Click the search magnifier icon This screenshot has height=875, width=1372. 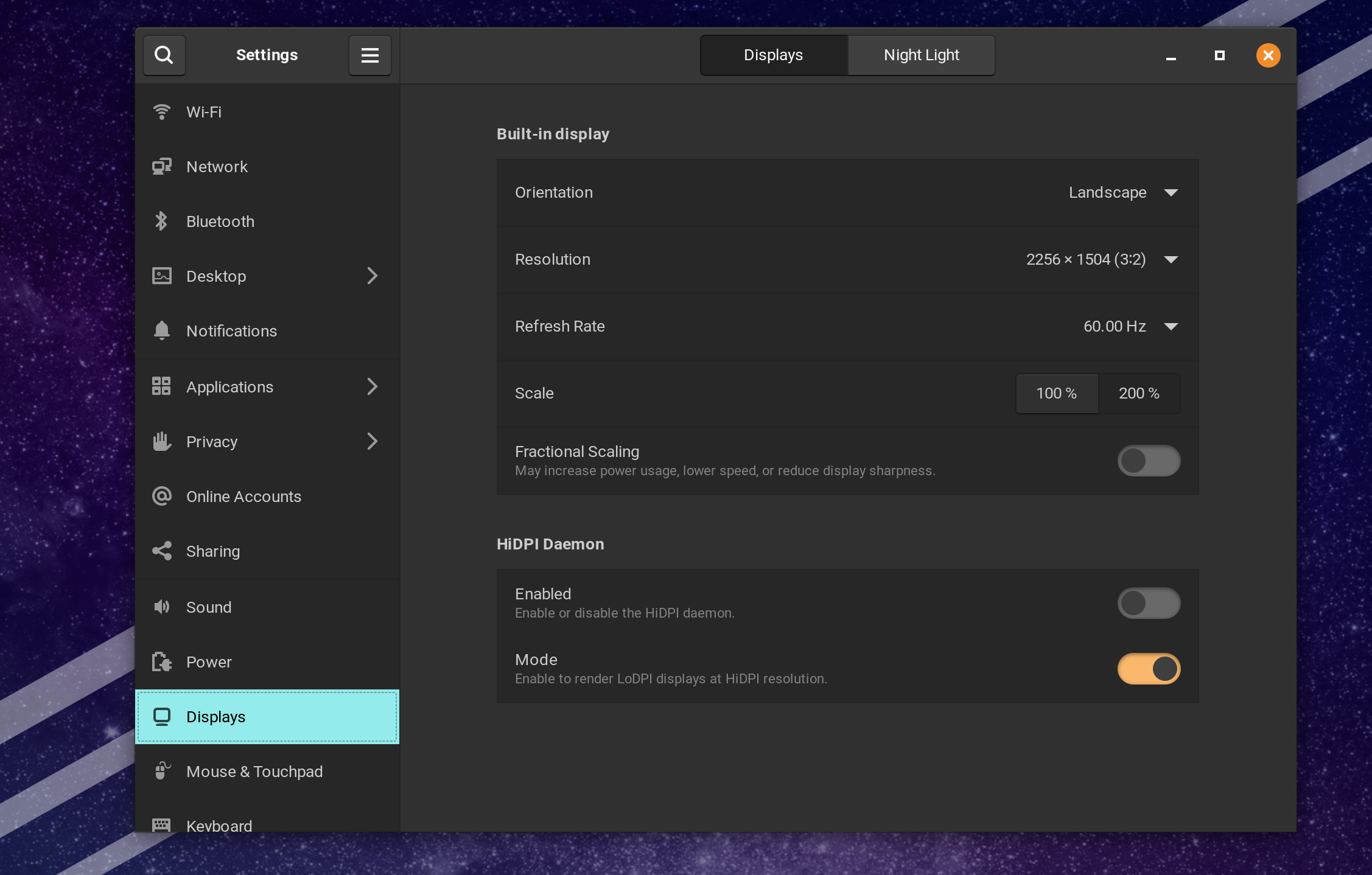(x=164, y=55)
